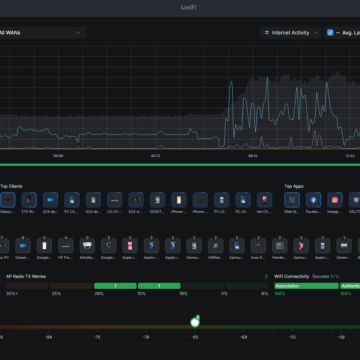Expand the arrow beside WiFi Connectivity
Image resolution: width=360 pixels, height=360 pixels.
point(266,276)
